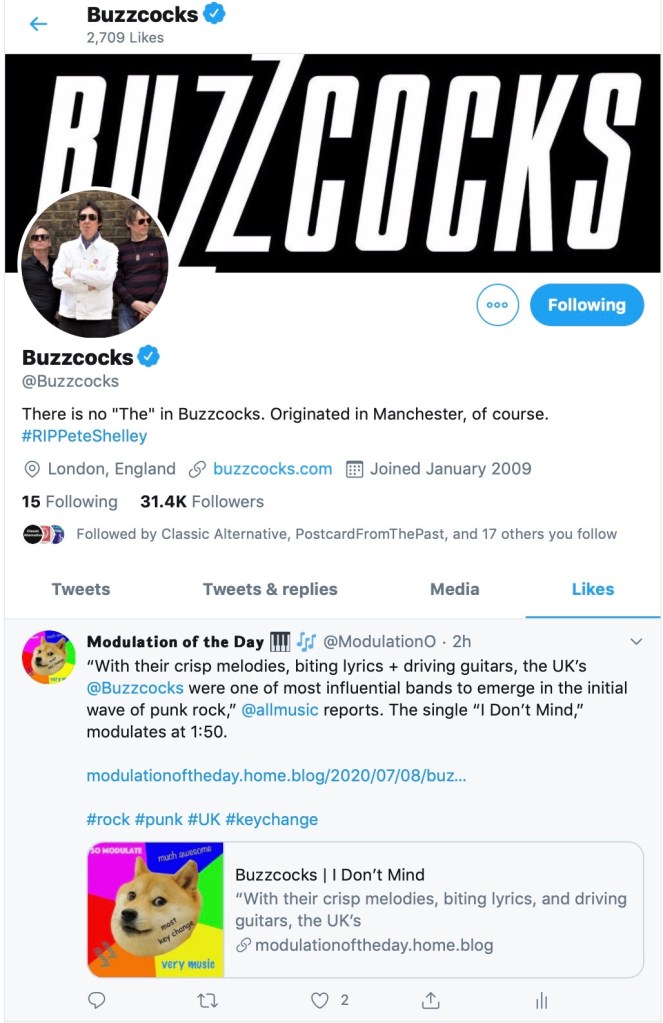Open the modulationoftheday.home.blog tweet URL

tap(276, 775)
